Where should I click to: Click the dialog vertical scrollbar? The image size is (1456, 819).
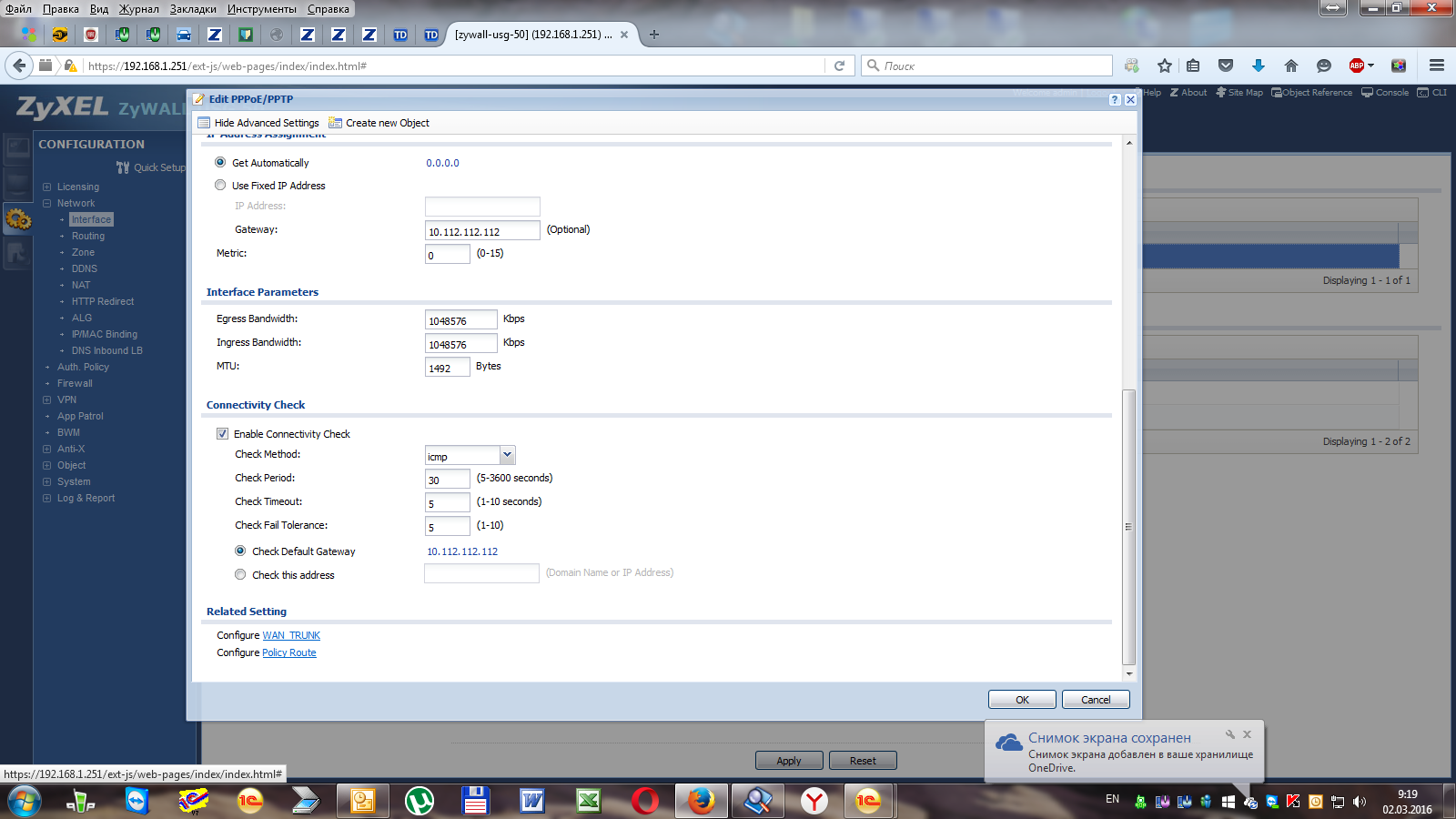pos(1128,528)
